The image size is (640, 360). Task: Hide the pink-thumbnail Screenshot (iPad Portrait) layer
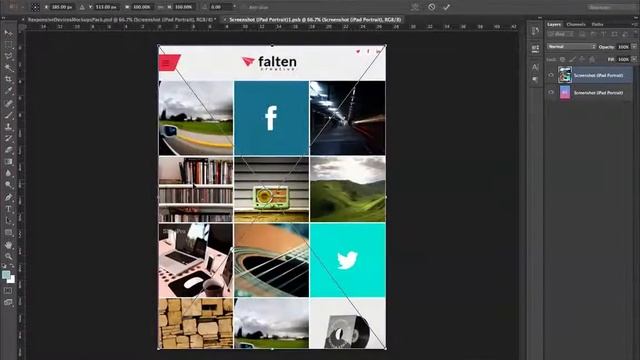551,93
